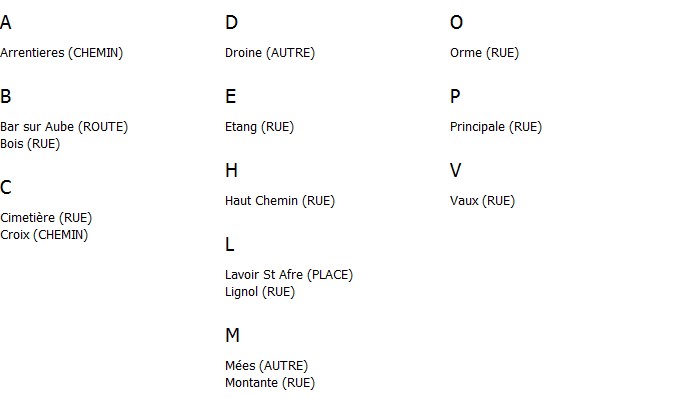The height and width of the screenshot is (399, 675).
Task: Open the Arrentieres (CHEMIN) entry
Action: click(62, 53)
